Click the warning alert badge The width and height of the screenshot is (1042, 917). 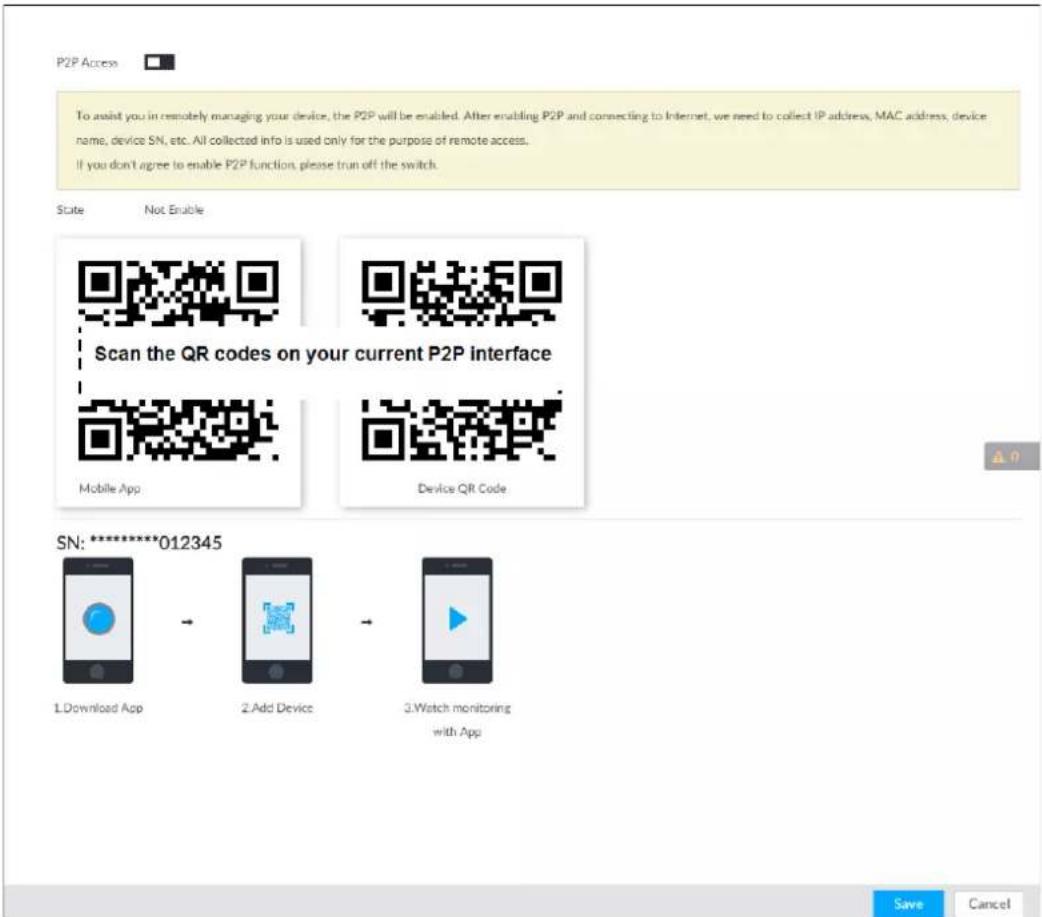pyautogui.click(x=1011, y=457)
